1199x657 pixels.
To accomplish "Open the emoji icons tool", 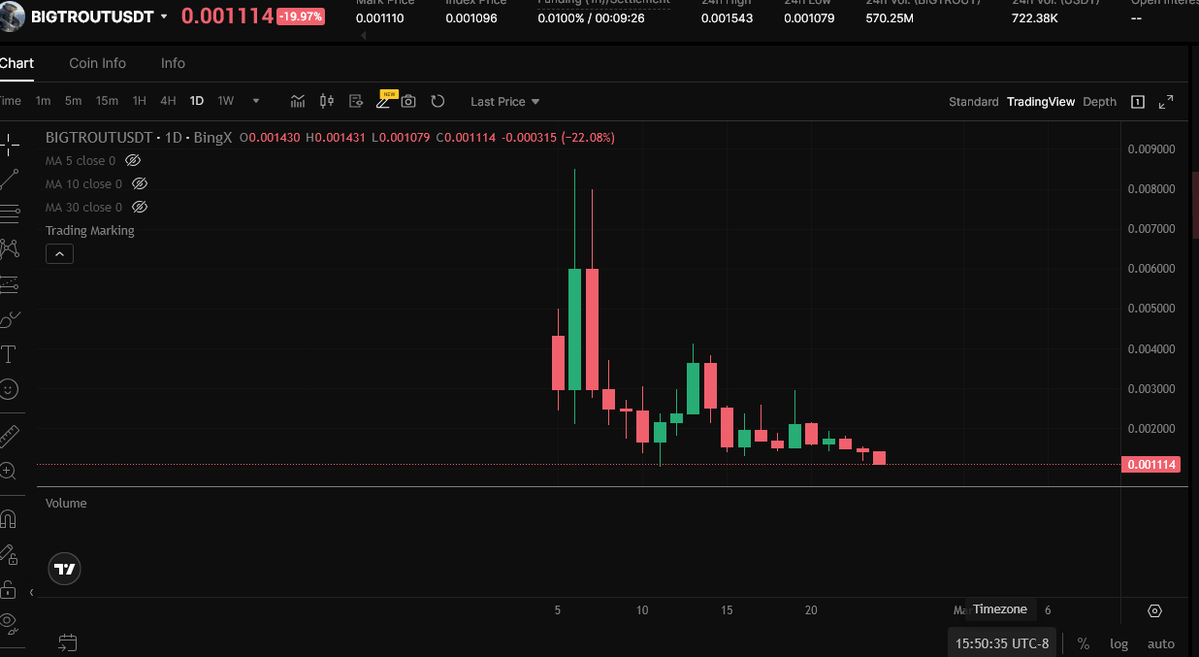I will tap(8, 389).
